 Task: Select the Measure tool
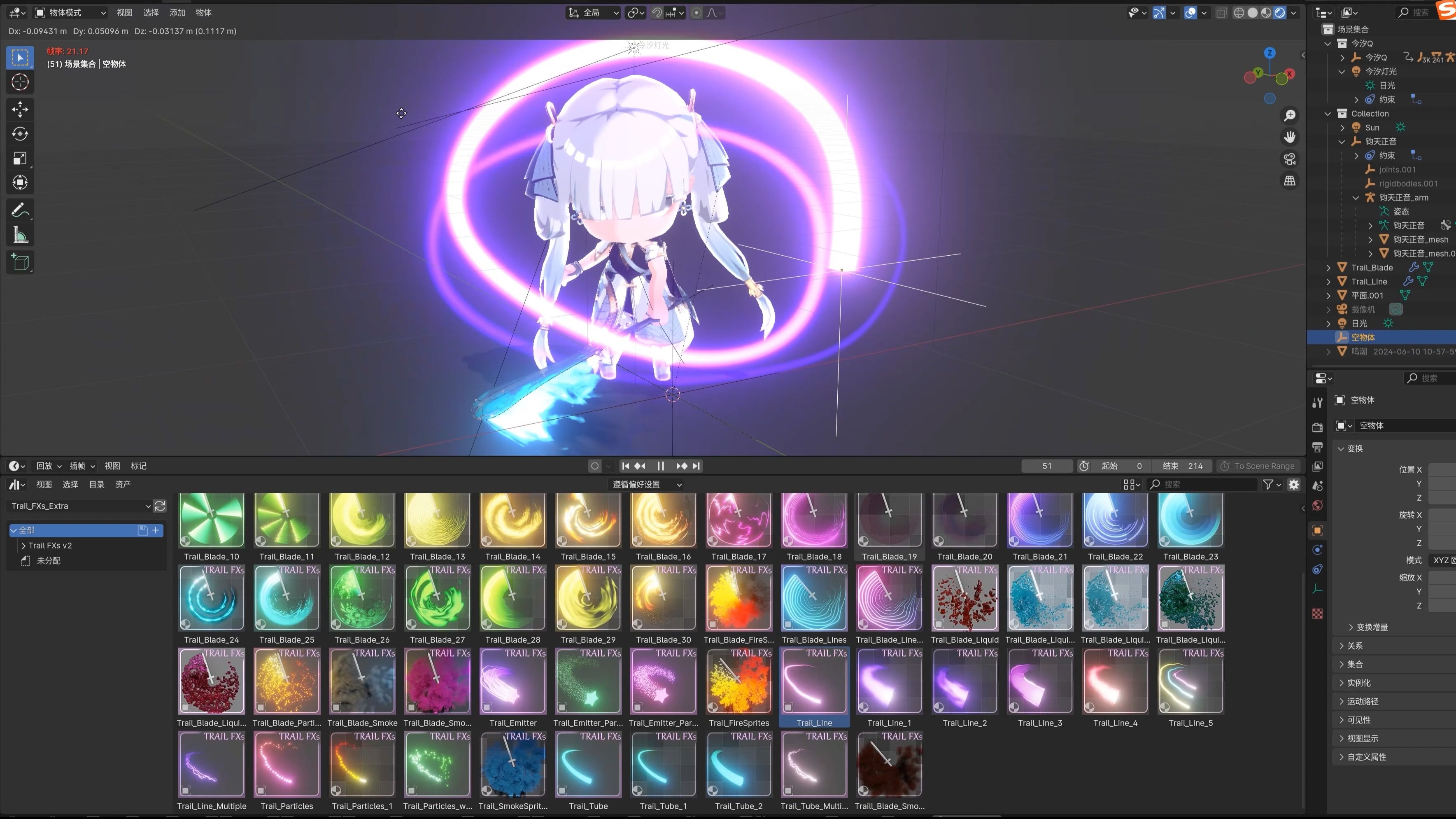pos(20,235)
